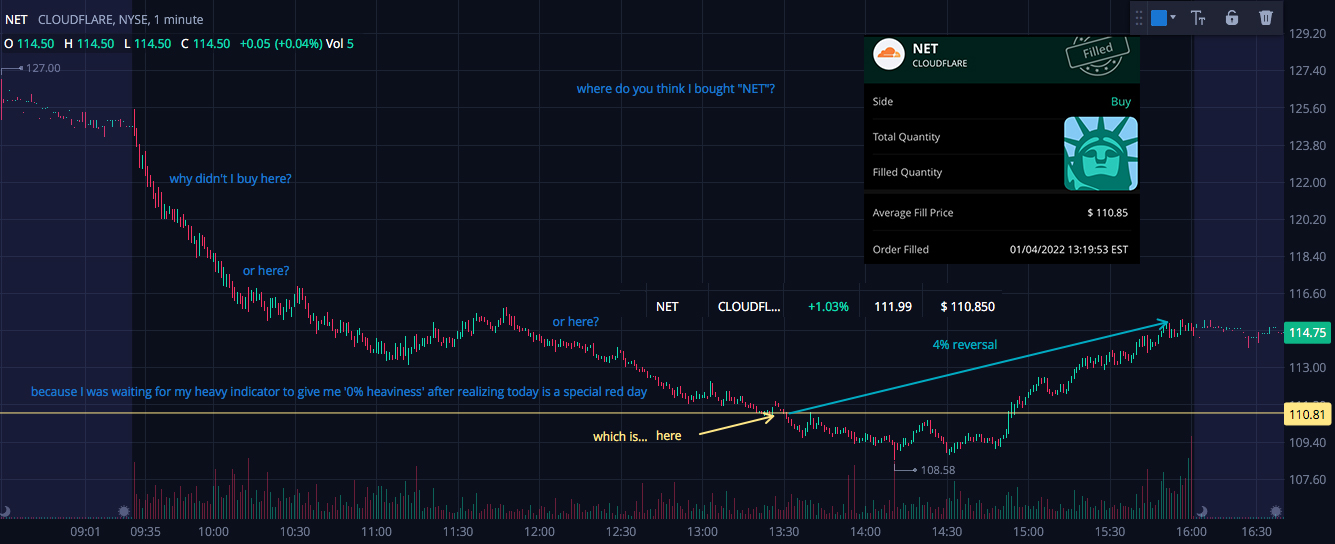Open the text size tool icon
Screen dimensions: 1335x544
1199,17
